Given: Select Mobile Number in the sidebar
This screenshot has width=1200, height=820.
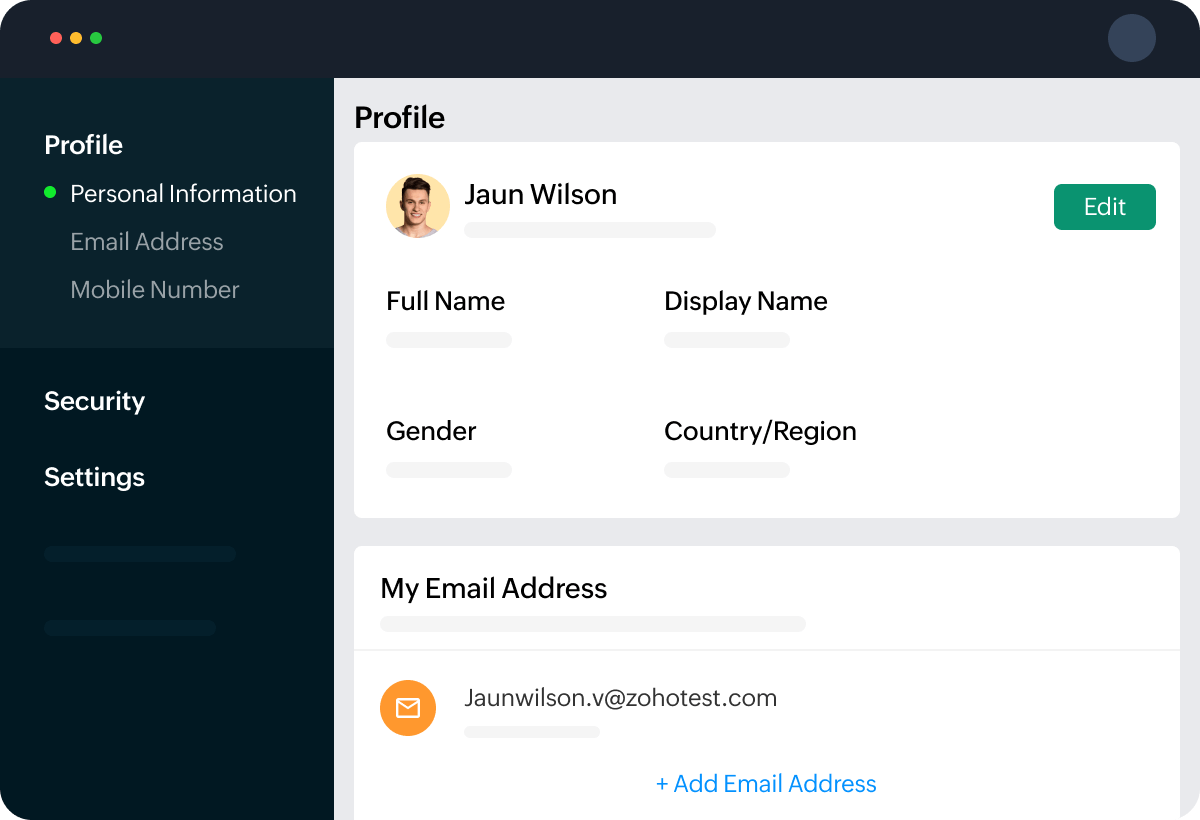Looking at the screenshot, I should point(155,290).
